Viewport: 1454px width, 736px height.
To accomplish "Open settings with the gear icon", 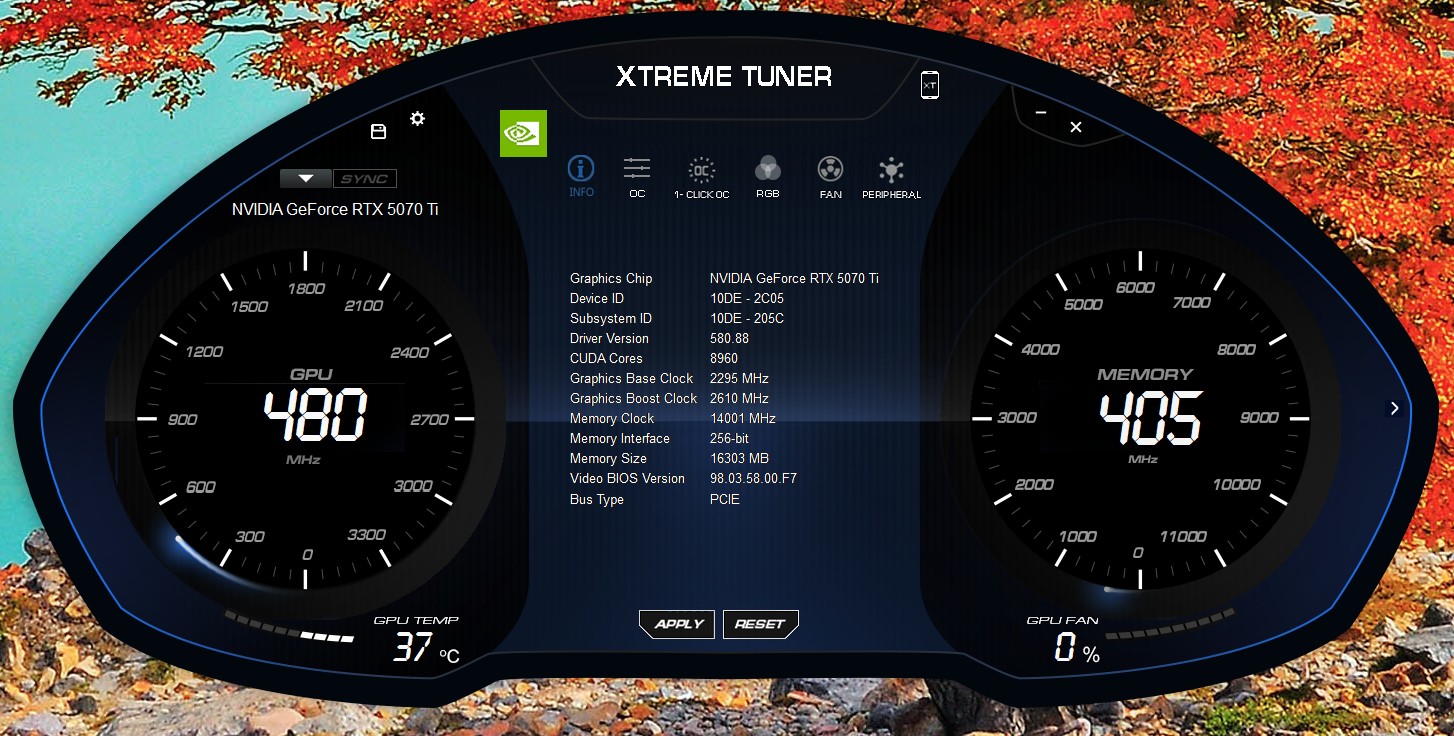I will pyautogui.click(x=418, y=118).
